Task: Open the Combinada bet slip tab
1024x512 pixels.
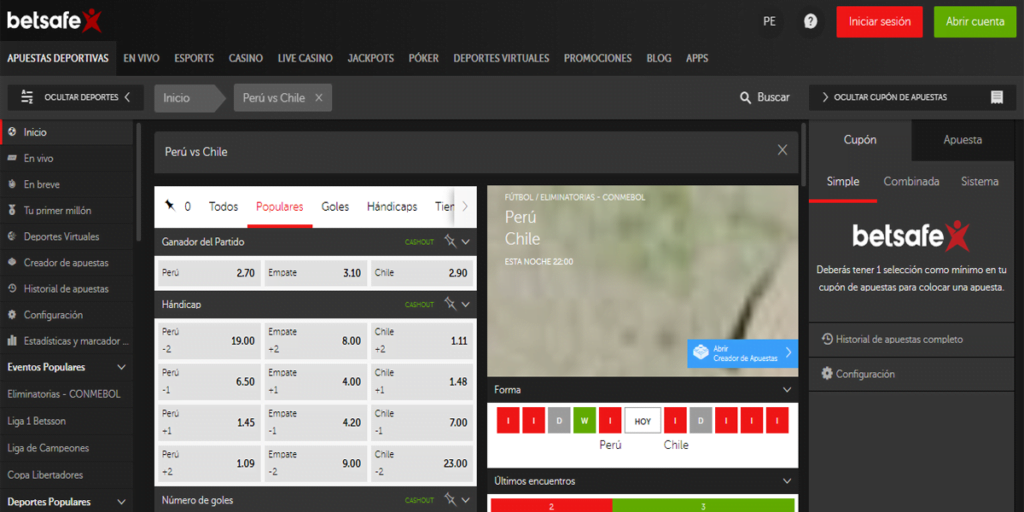Action: coord(911,181)
